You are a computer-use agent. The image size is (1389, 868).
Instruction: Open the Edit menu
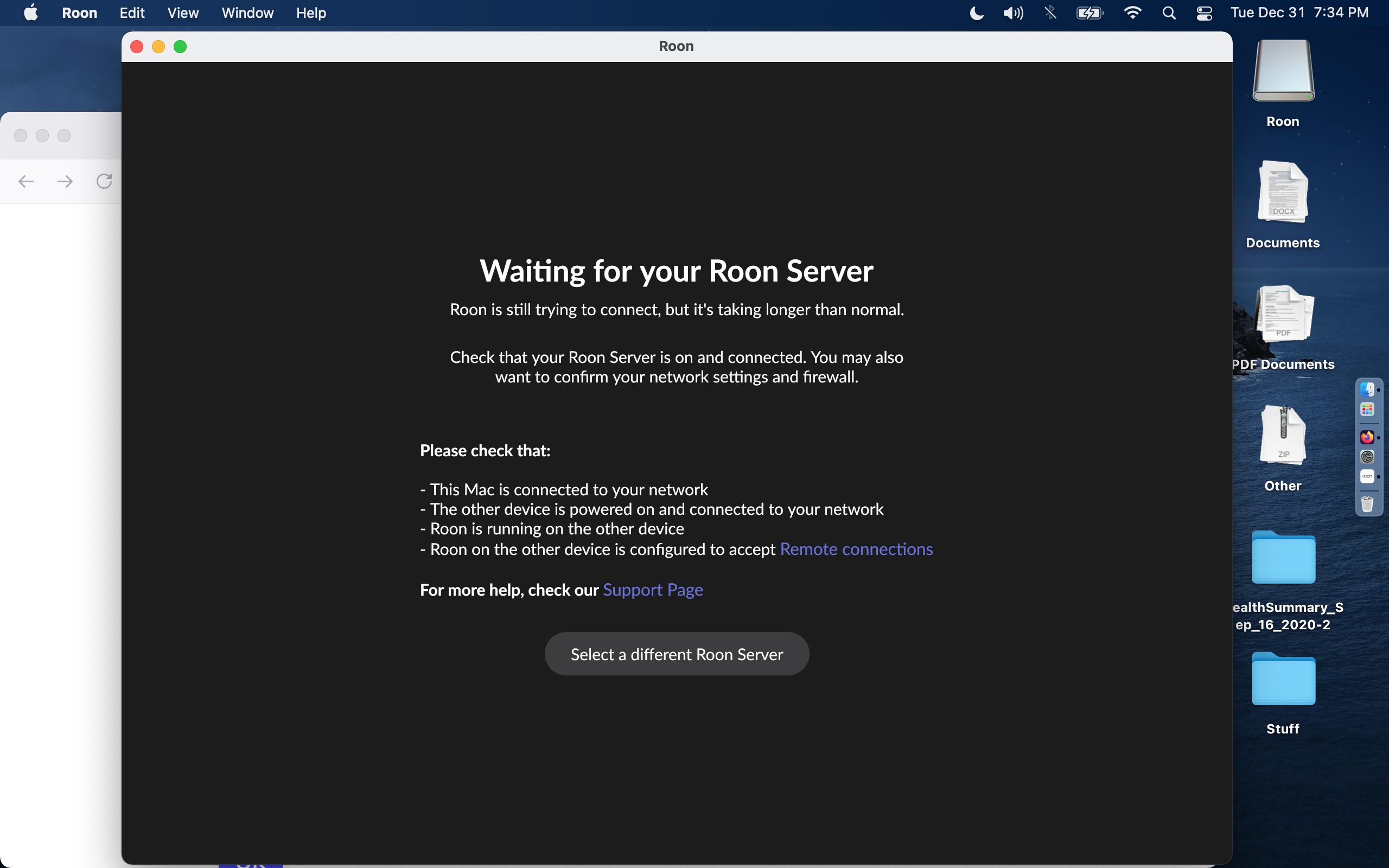132,12
